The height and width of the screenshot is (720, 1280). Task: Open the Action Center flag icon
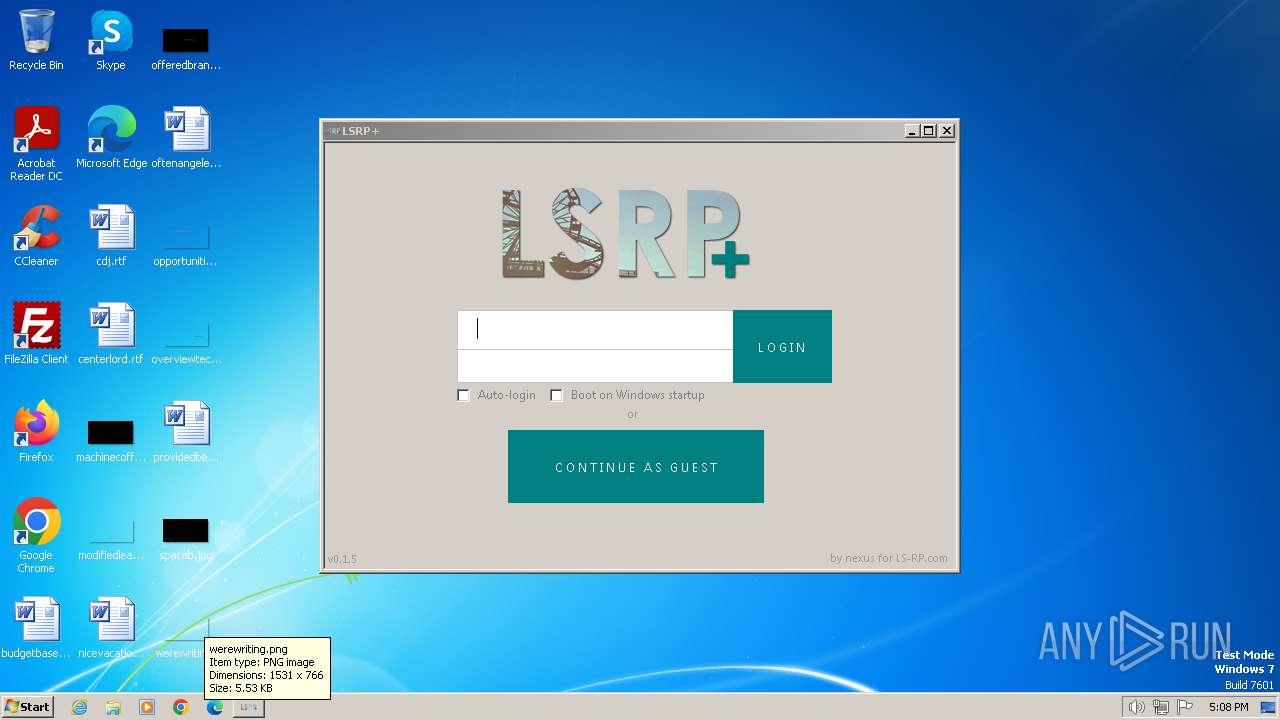[x=1185, y=707]
